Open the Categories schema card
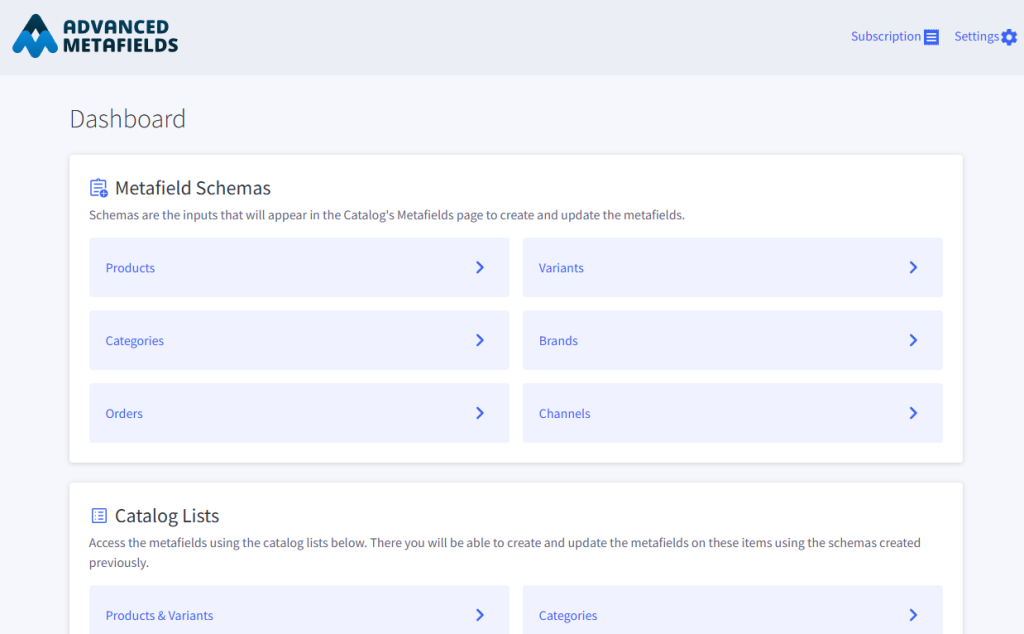This screenshot has width=1024, height=634. pyautogui.click(x=299, y=340)
